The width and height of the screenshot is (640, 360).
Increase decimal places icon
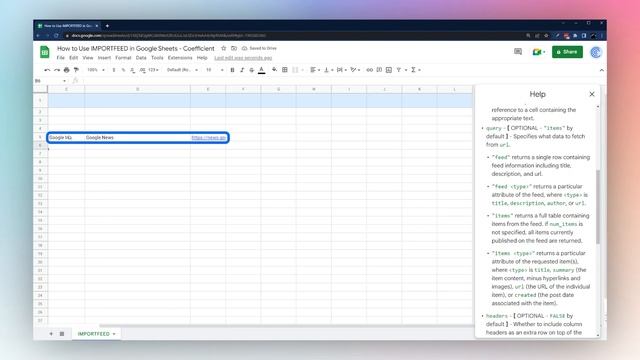pos(142,70)
